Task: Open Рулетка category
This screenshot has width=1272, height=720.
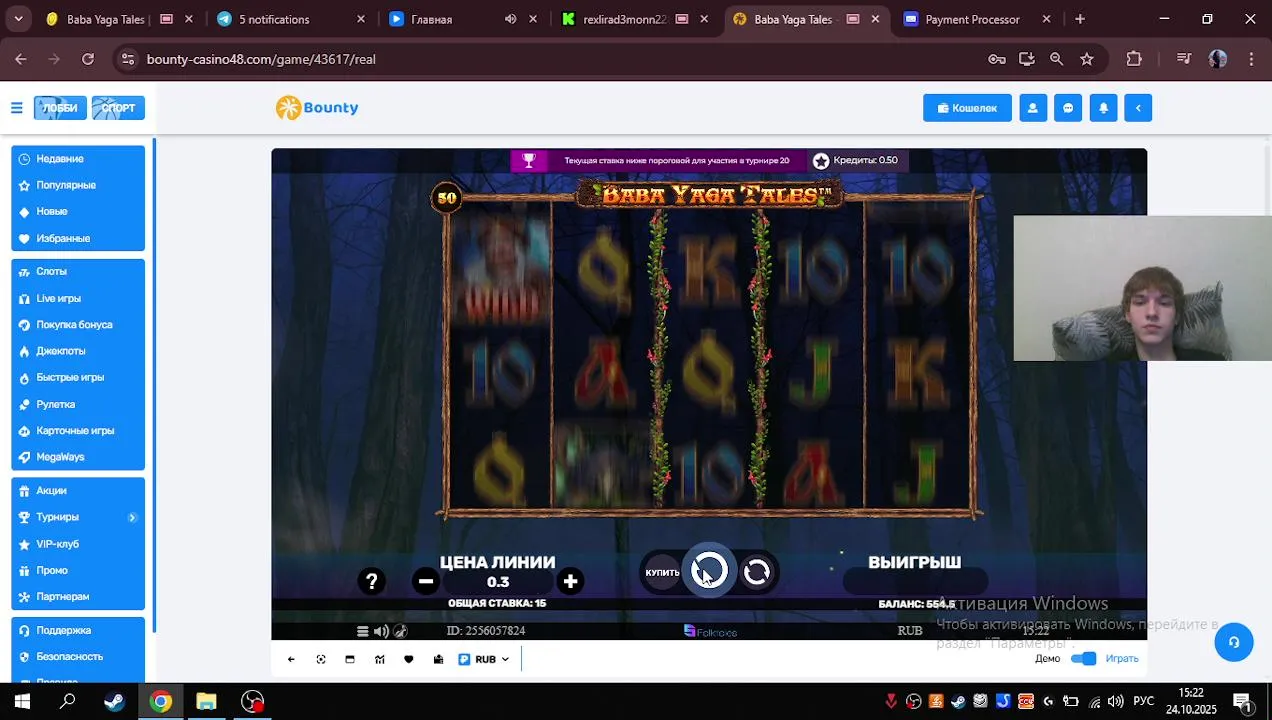Action: pyautogui.click(x=78, y=404)
